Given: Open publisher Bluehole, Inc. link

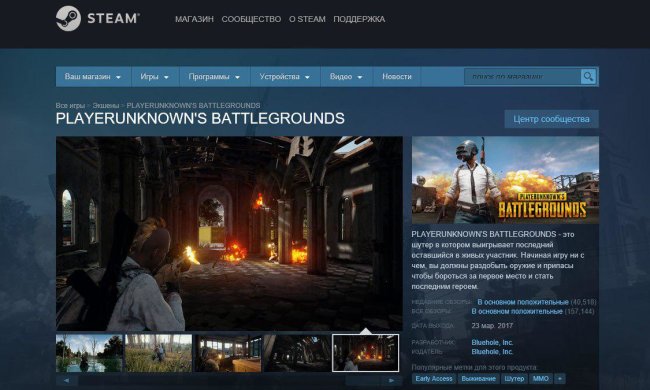Looking at the screenshot, I should pos(492,351).
